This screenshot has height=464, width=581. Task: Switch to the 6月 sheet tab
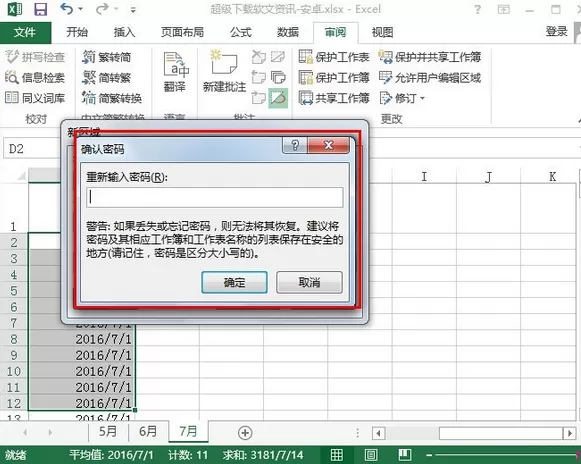pyautogui.click(x=148, y=432)
